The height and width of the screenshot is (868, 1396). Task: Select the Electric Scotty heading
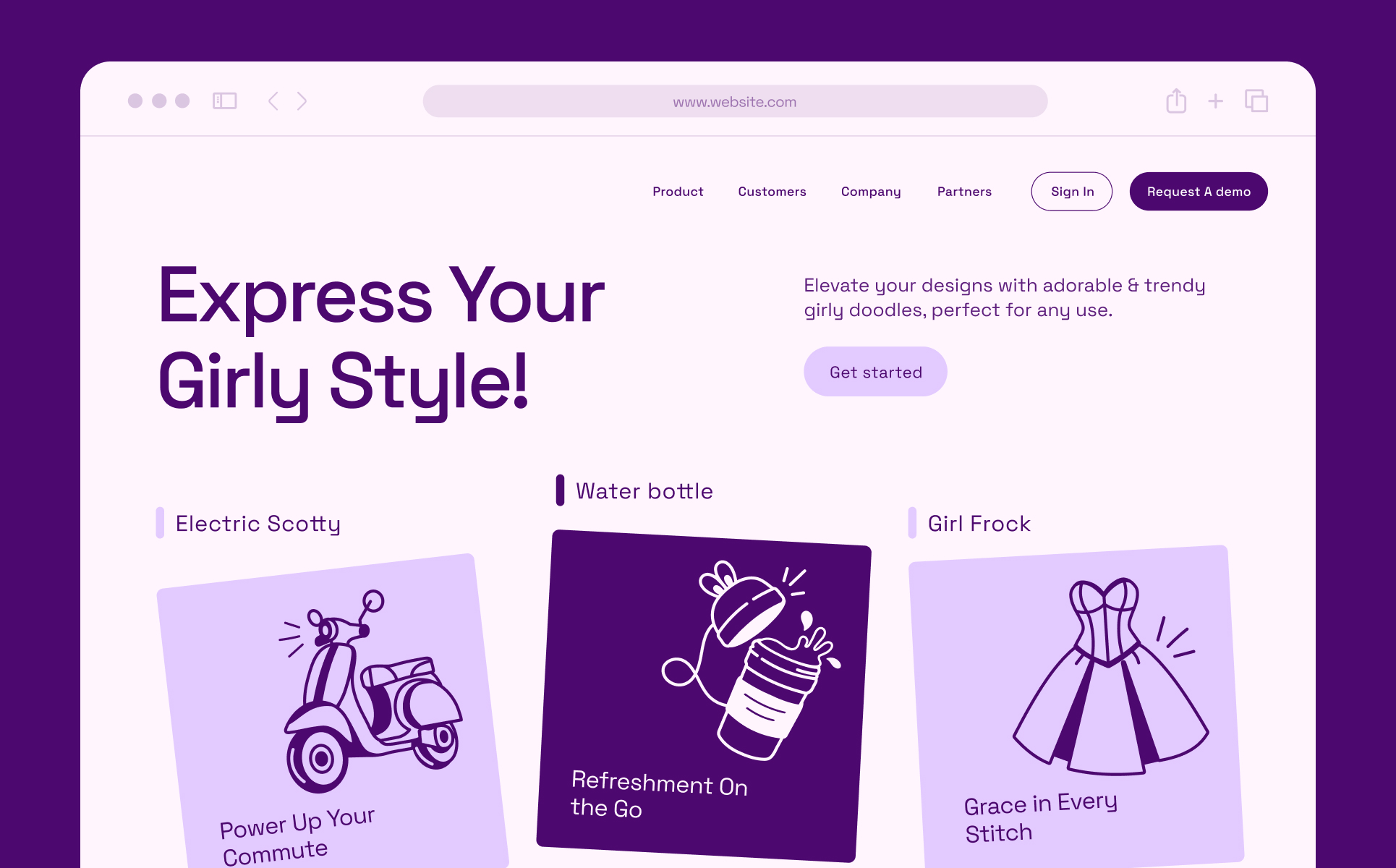coord(258,523)
